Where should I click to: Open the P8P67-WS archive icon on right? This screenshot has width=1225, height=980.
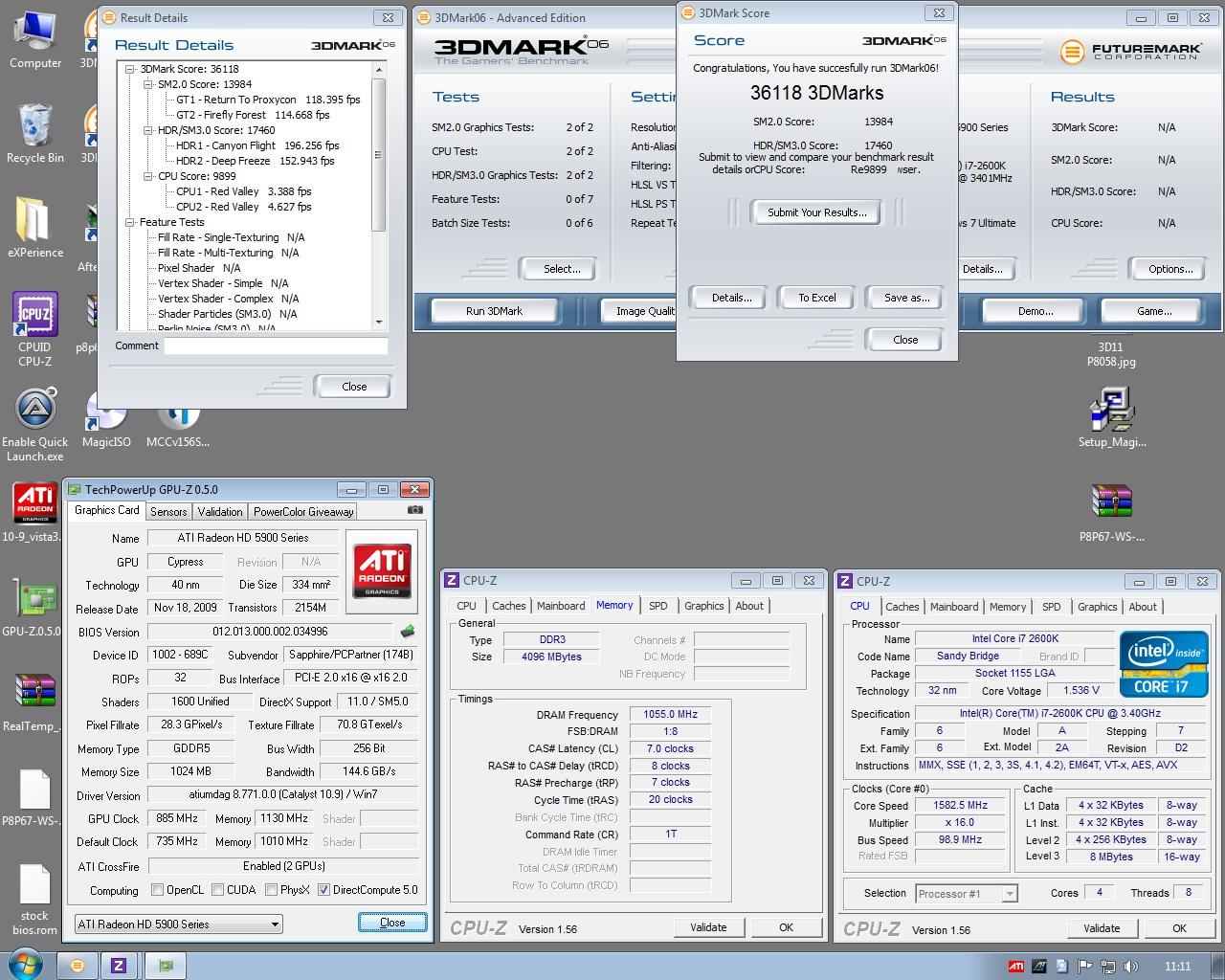pyautogui.click(x=1112, y=512)
